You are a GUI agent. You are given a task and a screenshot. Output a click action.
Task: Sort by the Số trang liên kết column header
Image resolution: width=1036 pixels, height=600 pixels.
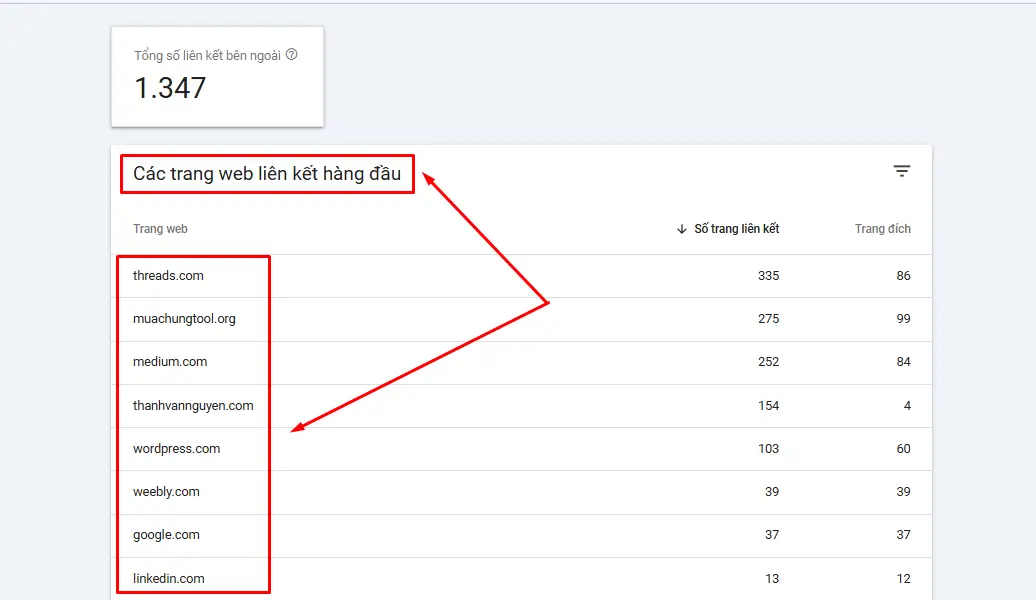pyautogui.click(x=736, y=229)
